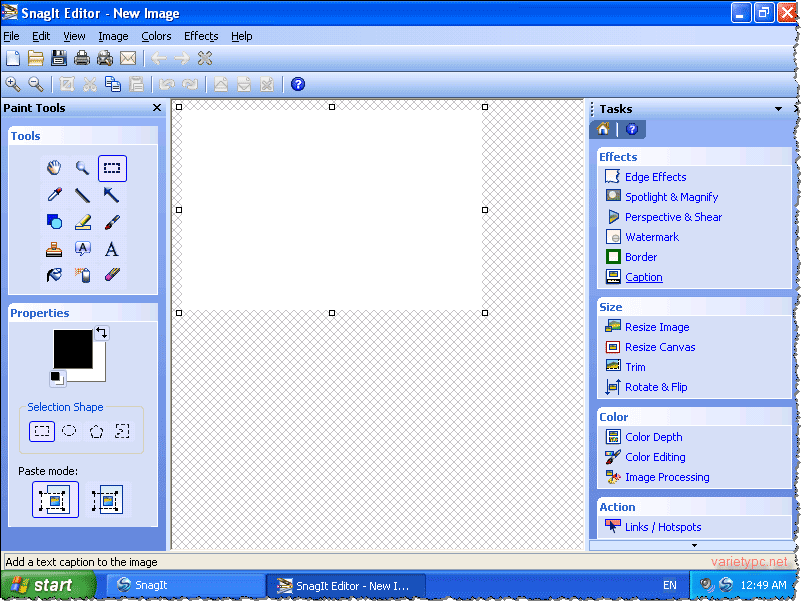Copy selection using toolbar copy icon

(x=113, y=84)
